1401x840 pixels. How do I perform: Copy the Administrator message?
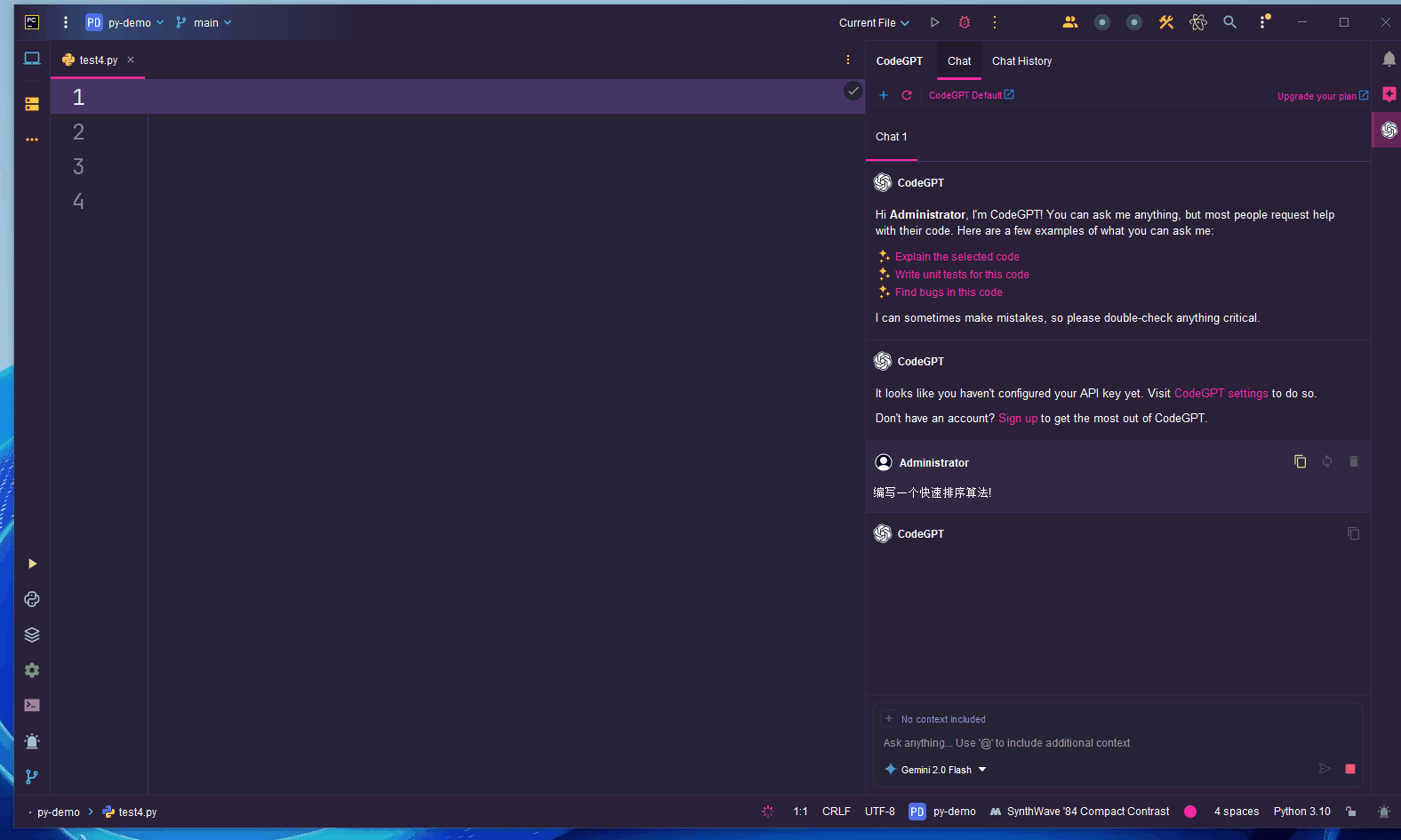coord(1300,461)
